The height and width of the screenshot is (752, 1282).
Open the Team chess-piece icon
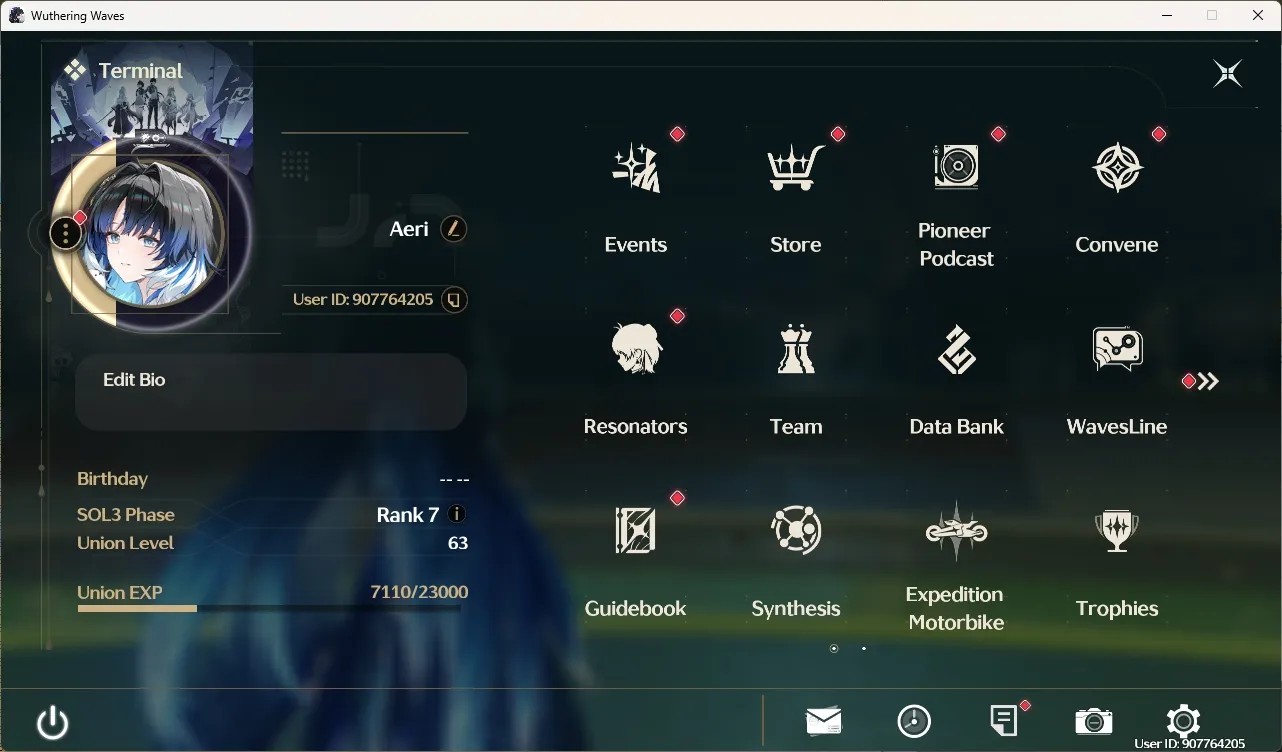click(x=796, y=349)
